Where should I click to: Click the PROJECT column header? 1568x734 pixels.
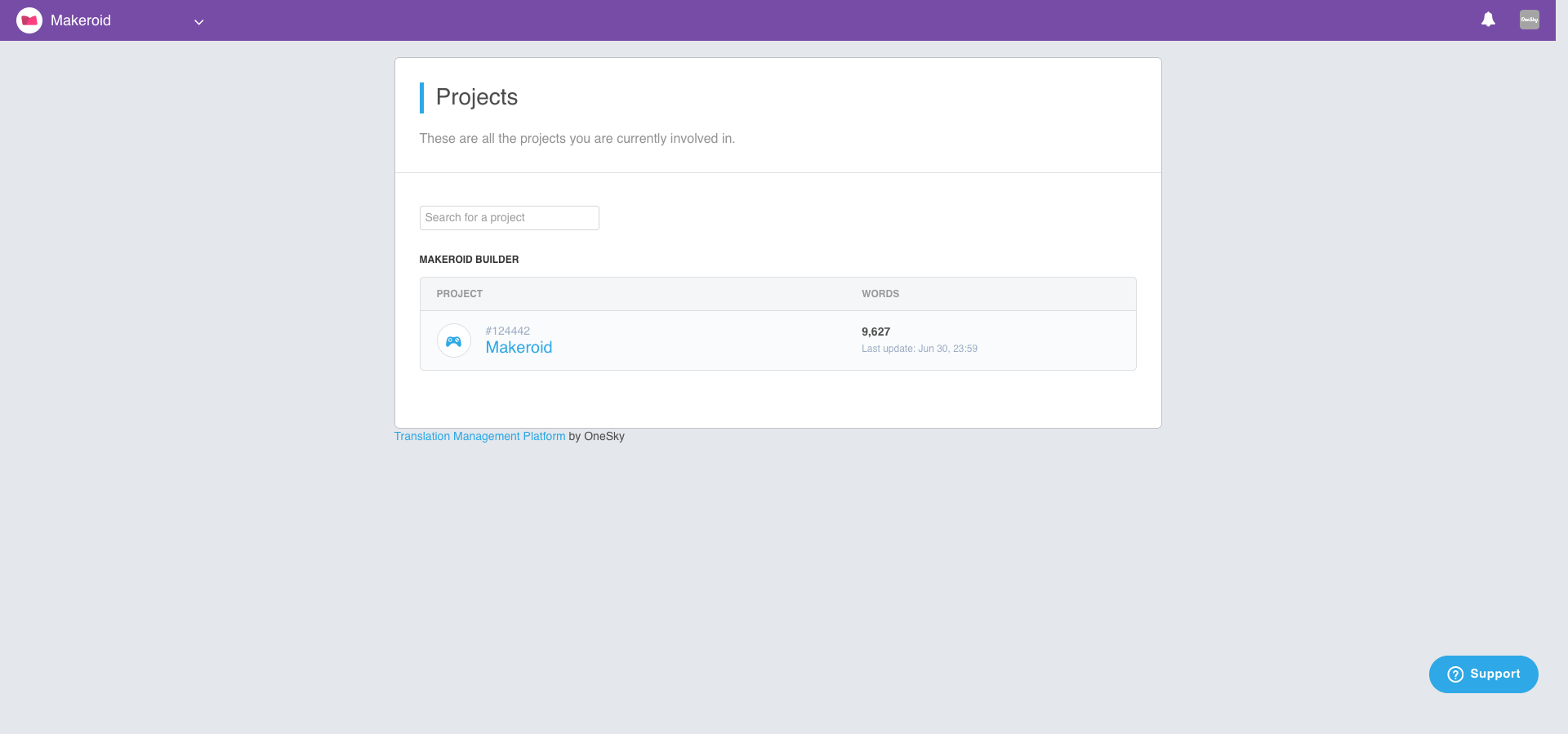pos(460,294)
